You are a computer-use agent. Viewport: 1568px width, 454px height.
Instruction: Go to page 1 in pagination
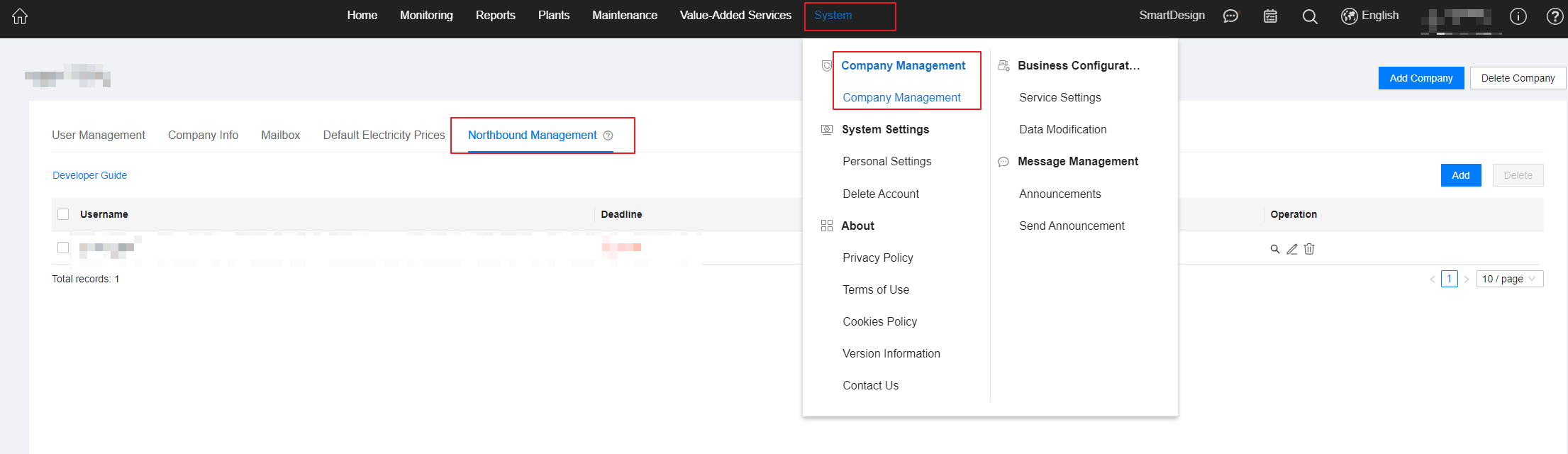(1449, 279)
